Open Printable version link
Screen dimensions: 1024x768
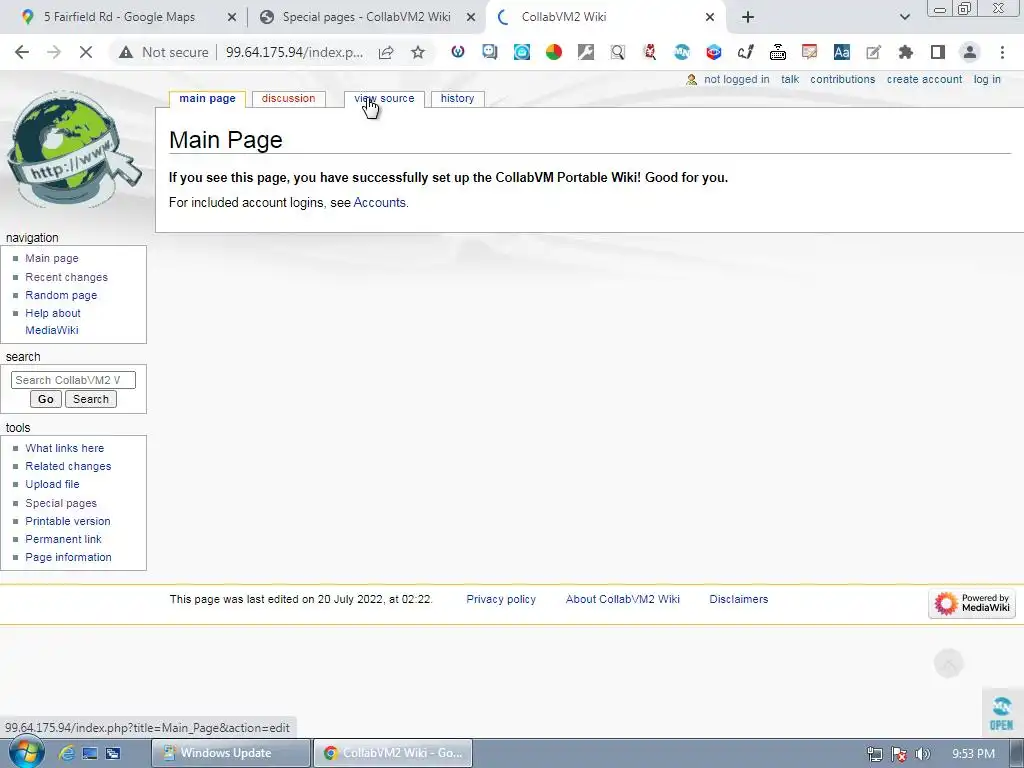(68, 521)
